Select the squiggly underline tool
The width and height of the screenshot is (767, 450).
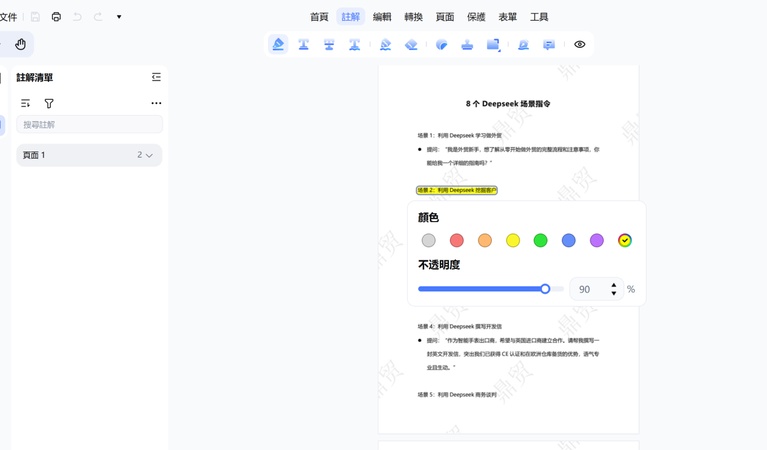coord(355,45)
